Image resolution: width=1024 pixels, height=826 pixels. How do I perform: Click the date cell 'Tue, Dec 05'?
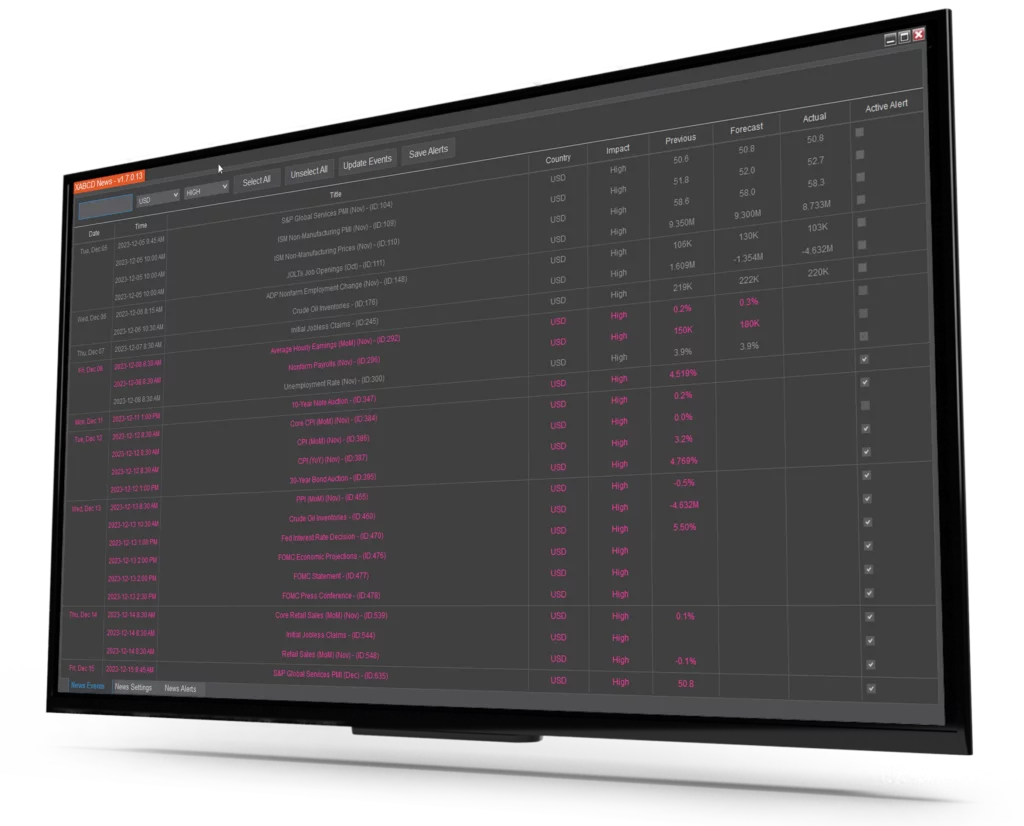[93, 250]
